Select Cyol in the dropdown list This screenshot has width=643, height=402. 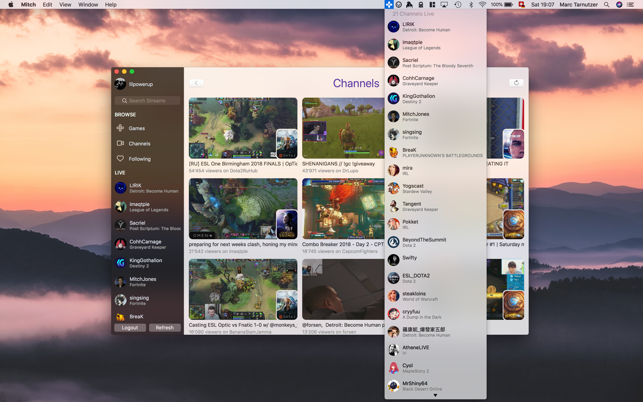click(436, 368)
